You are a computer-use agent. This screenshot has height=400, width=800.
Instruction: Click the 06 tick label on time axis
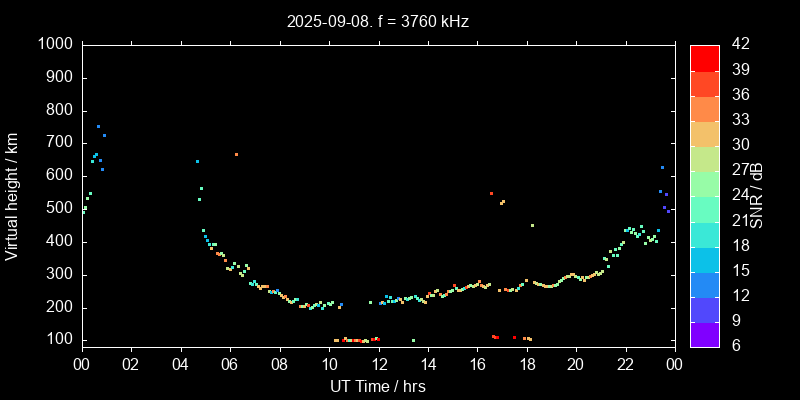click(x=229, y=364)
